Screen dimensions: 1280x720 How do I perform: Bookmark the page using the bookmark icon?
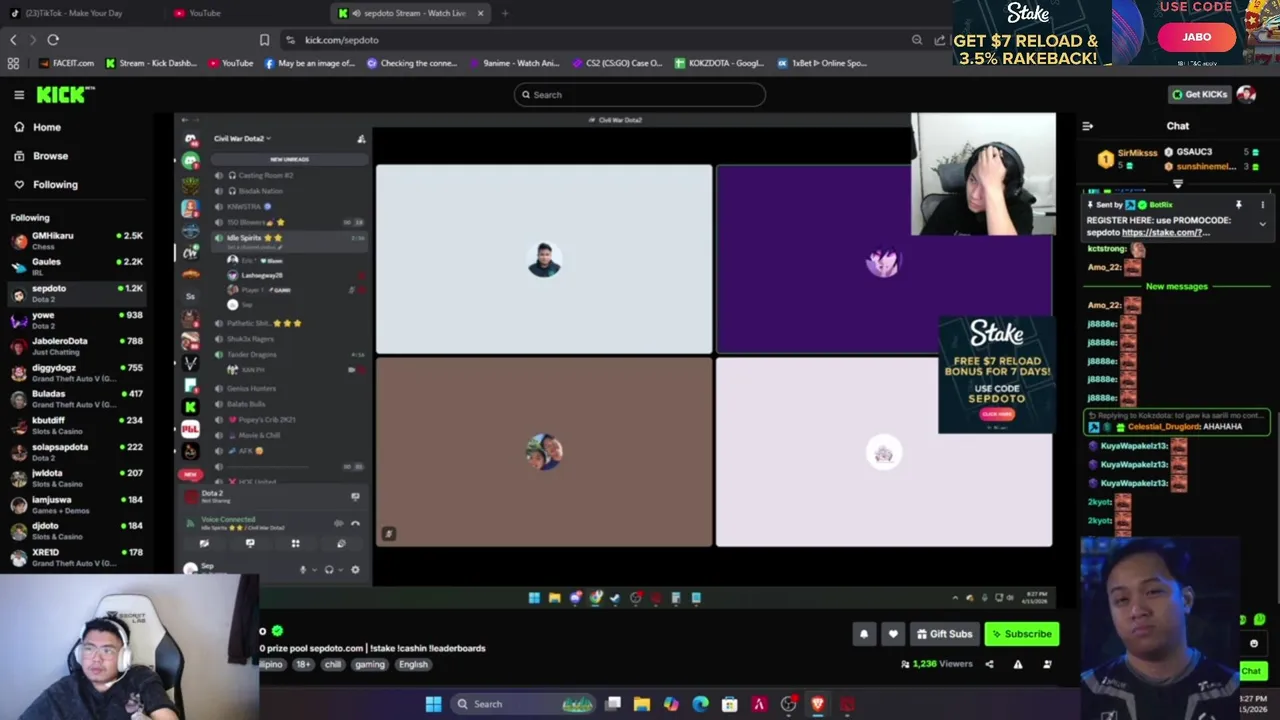tap(264, 40)
